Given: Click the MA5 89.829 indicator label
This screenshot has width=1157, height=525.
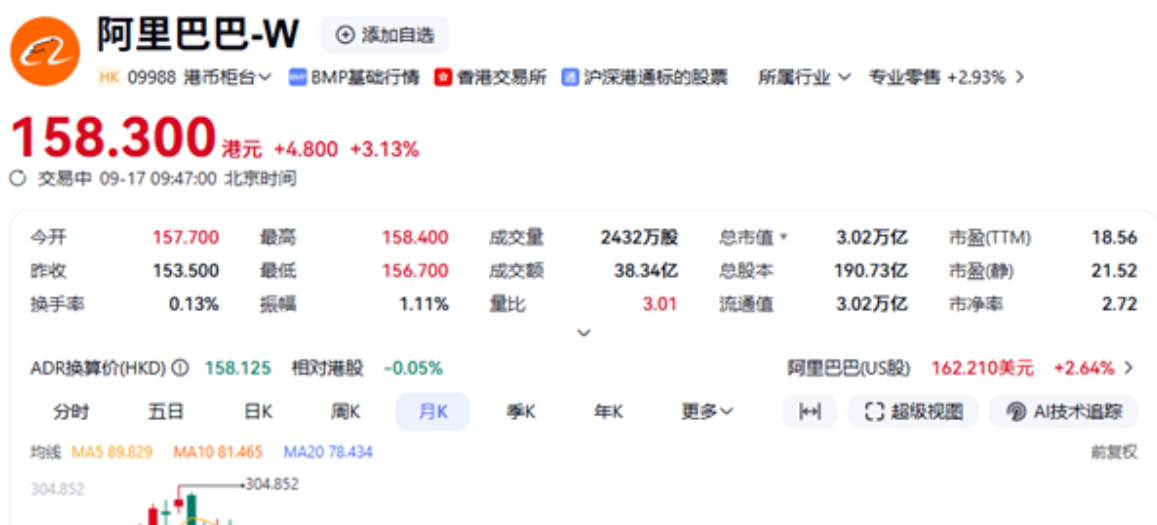Looking at the screenshot, I should pyautogui.click(x=112, y=451).
